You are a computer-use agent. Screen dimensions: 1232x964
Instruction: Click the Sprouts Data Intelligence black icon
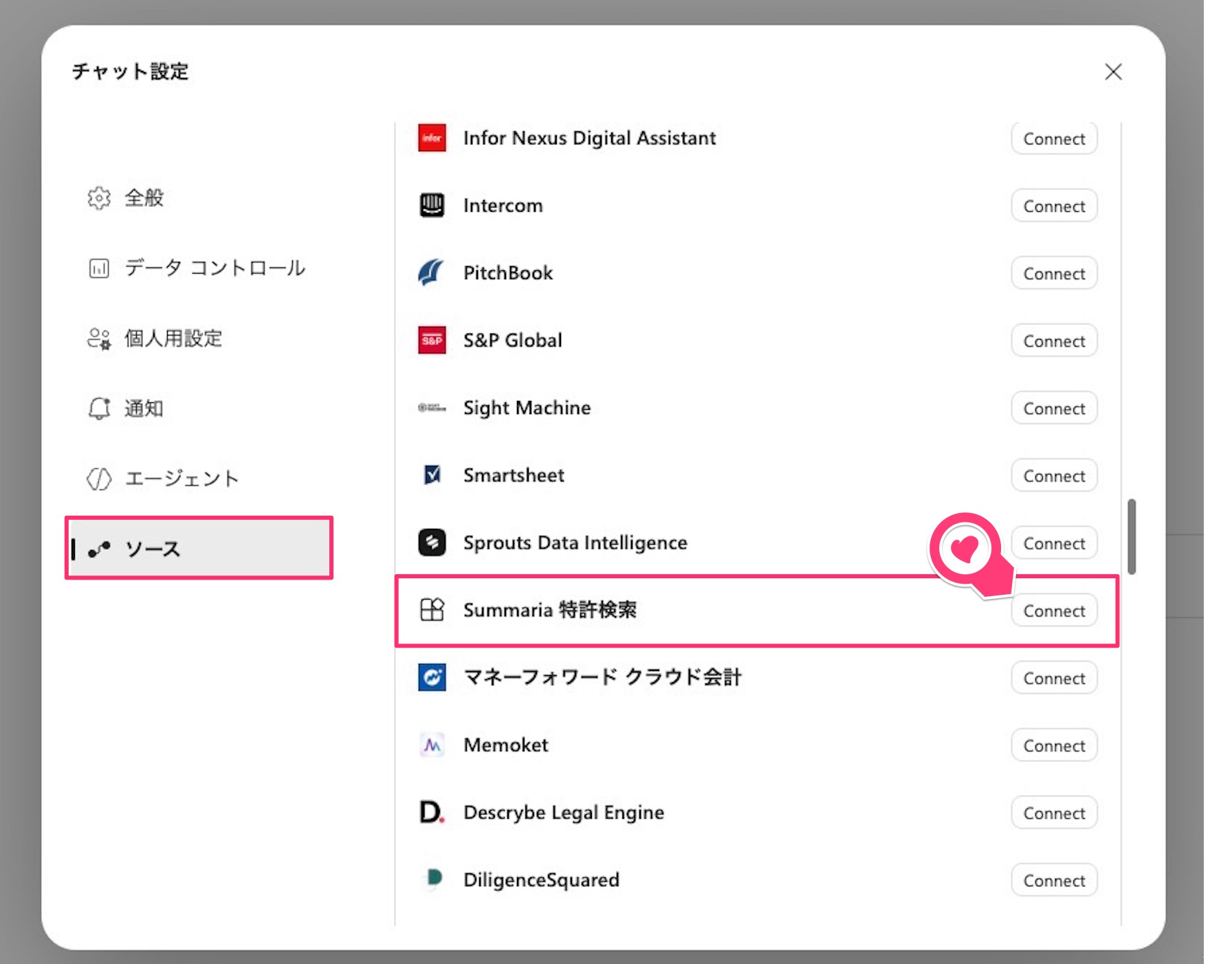(432, 542)
